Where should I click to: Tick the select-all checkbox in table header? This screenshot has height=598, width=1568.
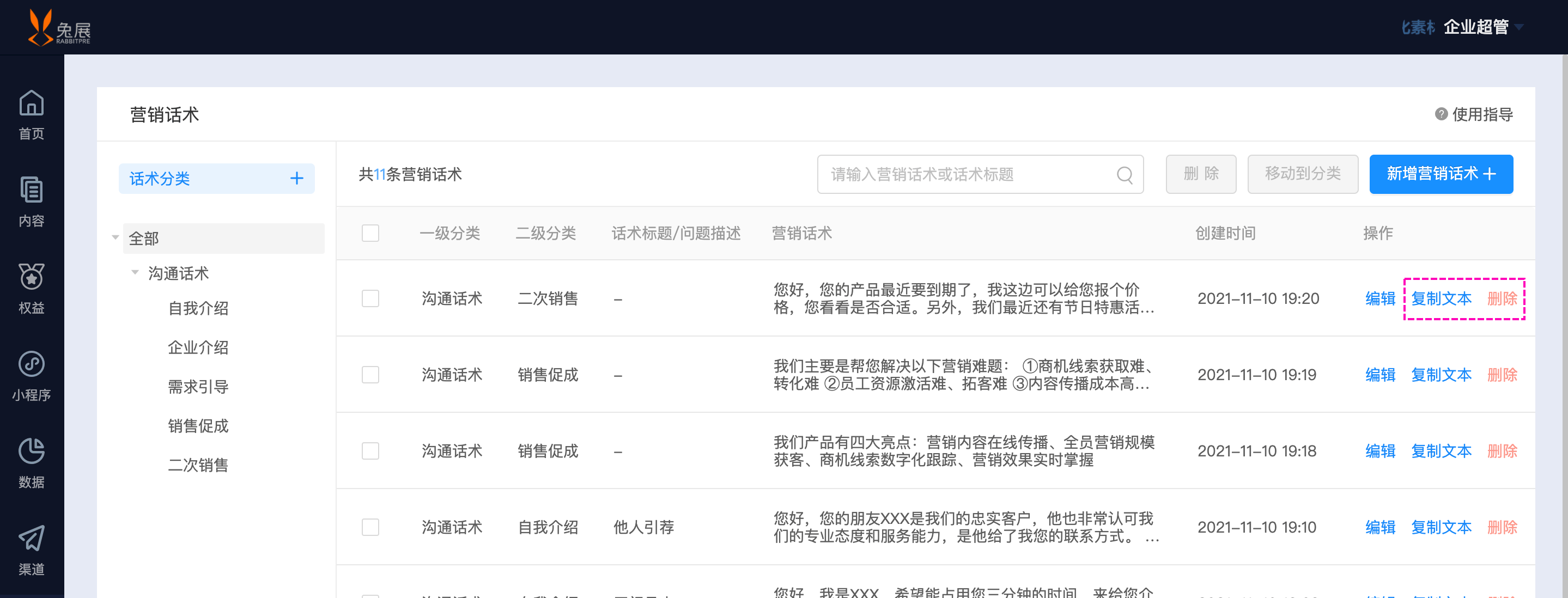pyautogui.click(x=370, y=233)
